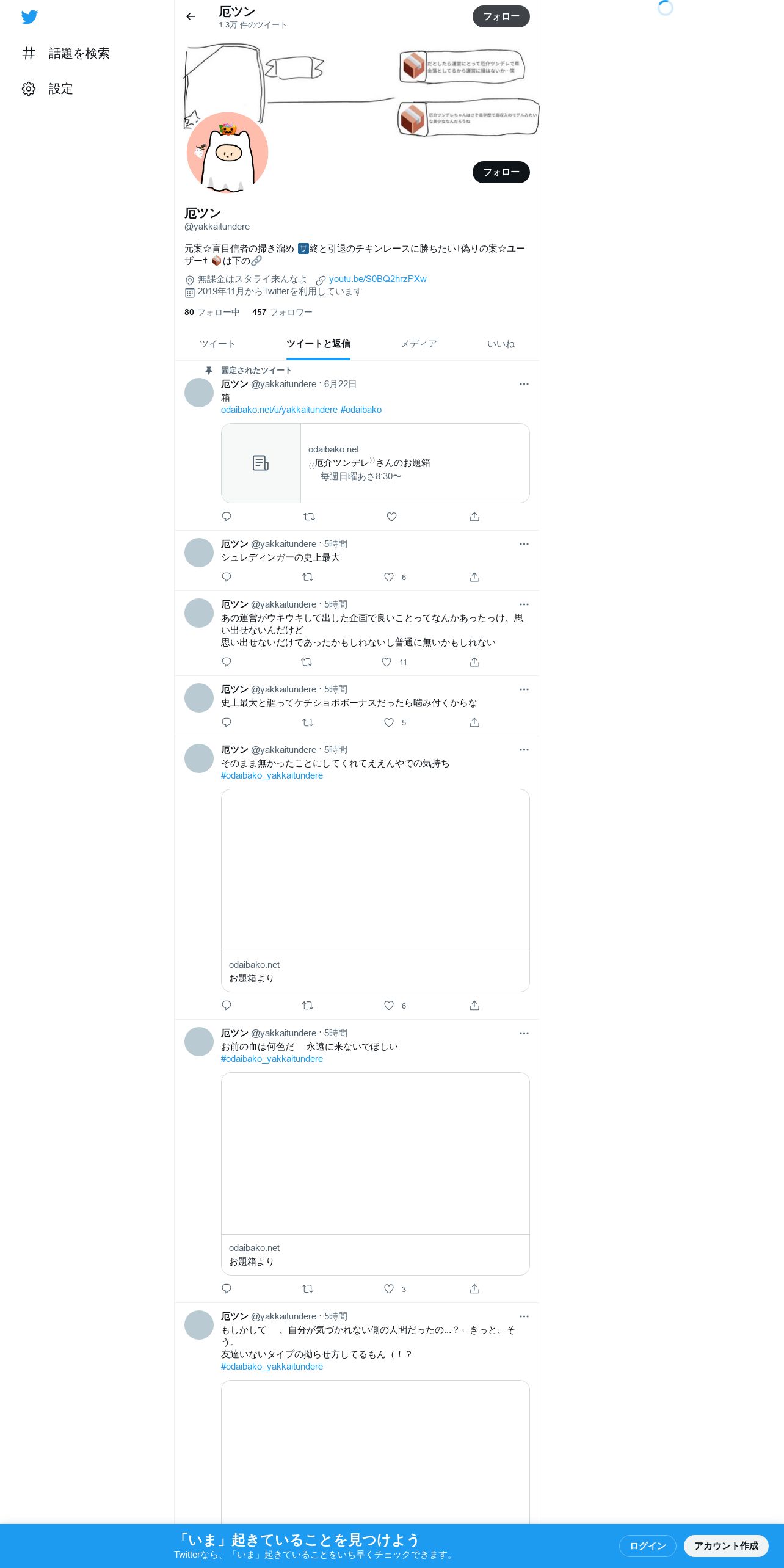View the 457 フォロワー list
Viewport: 784px width, 1568px height.
[x=282, y=312]
